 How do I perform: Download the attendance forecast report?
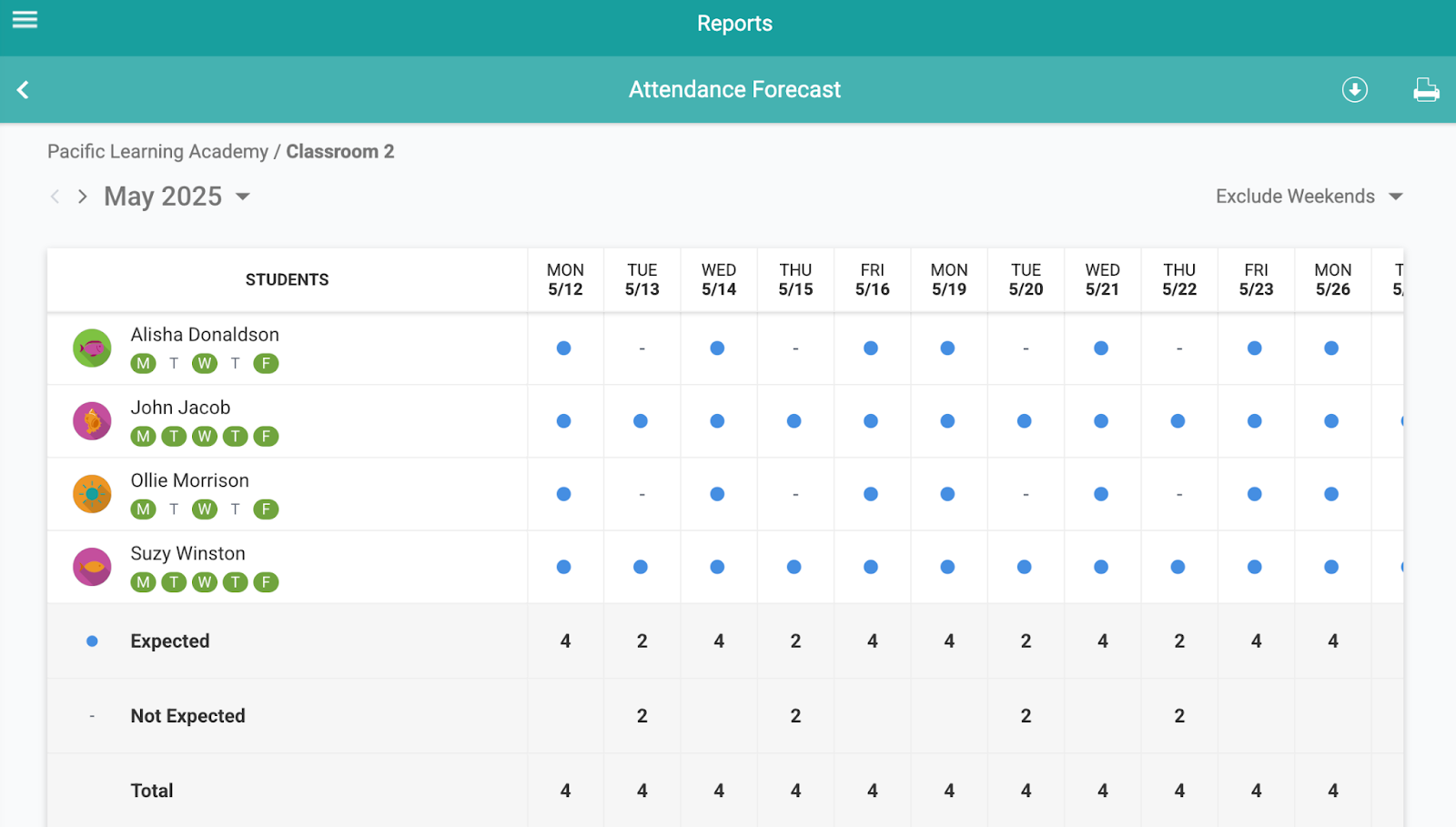[x=1354, y=89]
